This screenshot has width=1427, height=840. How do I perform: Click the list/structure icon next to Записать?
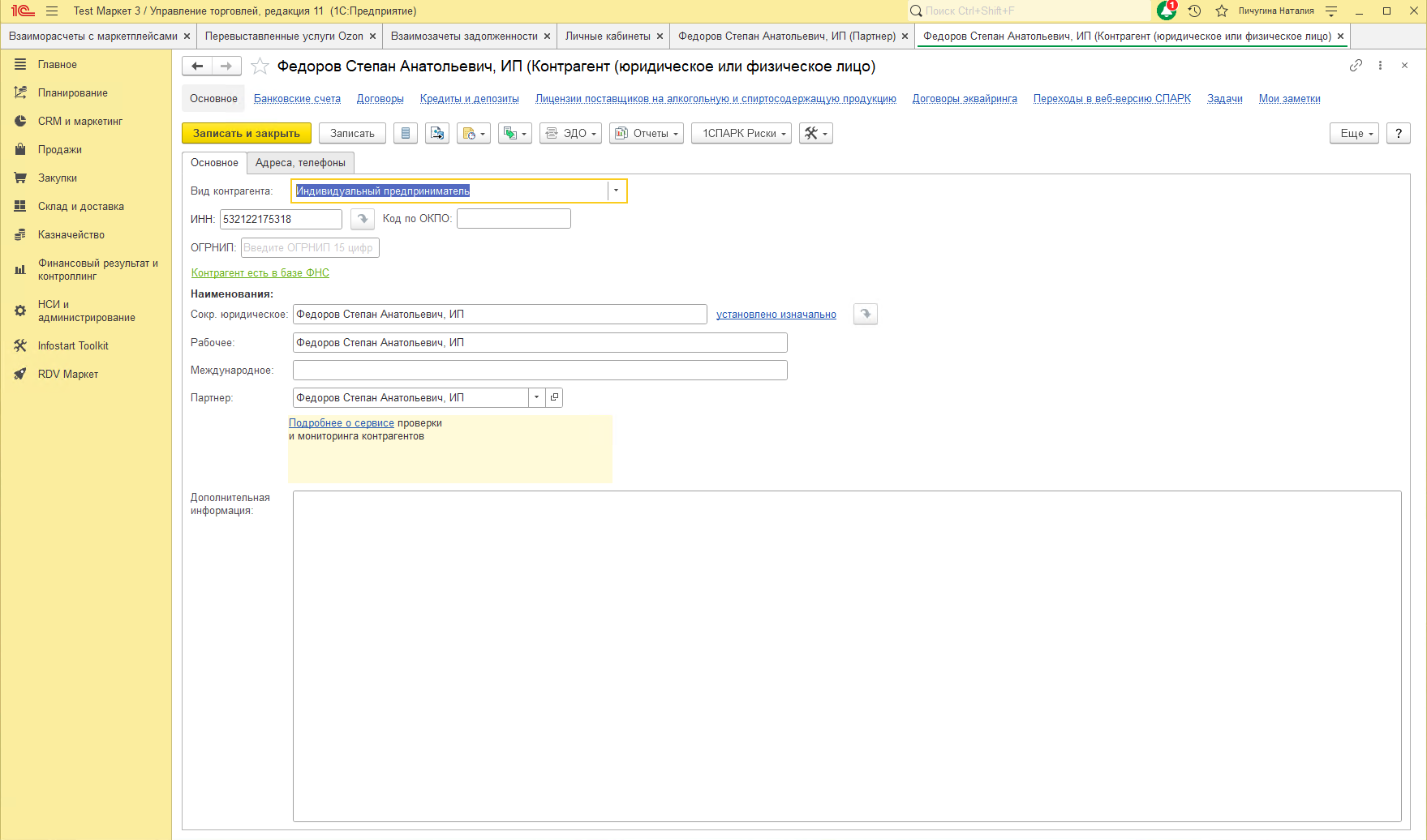pyautogui.click(x=406, y=133)
